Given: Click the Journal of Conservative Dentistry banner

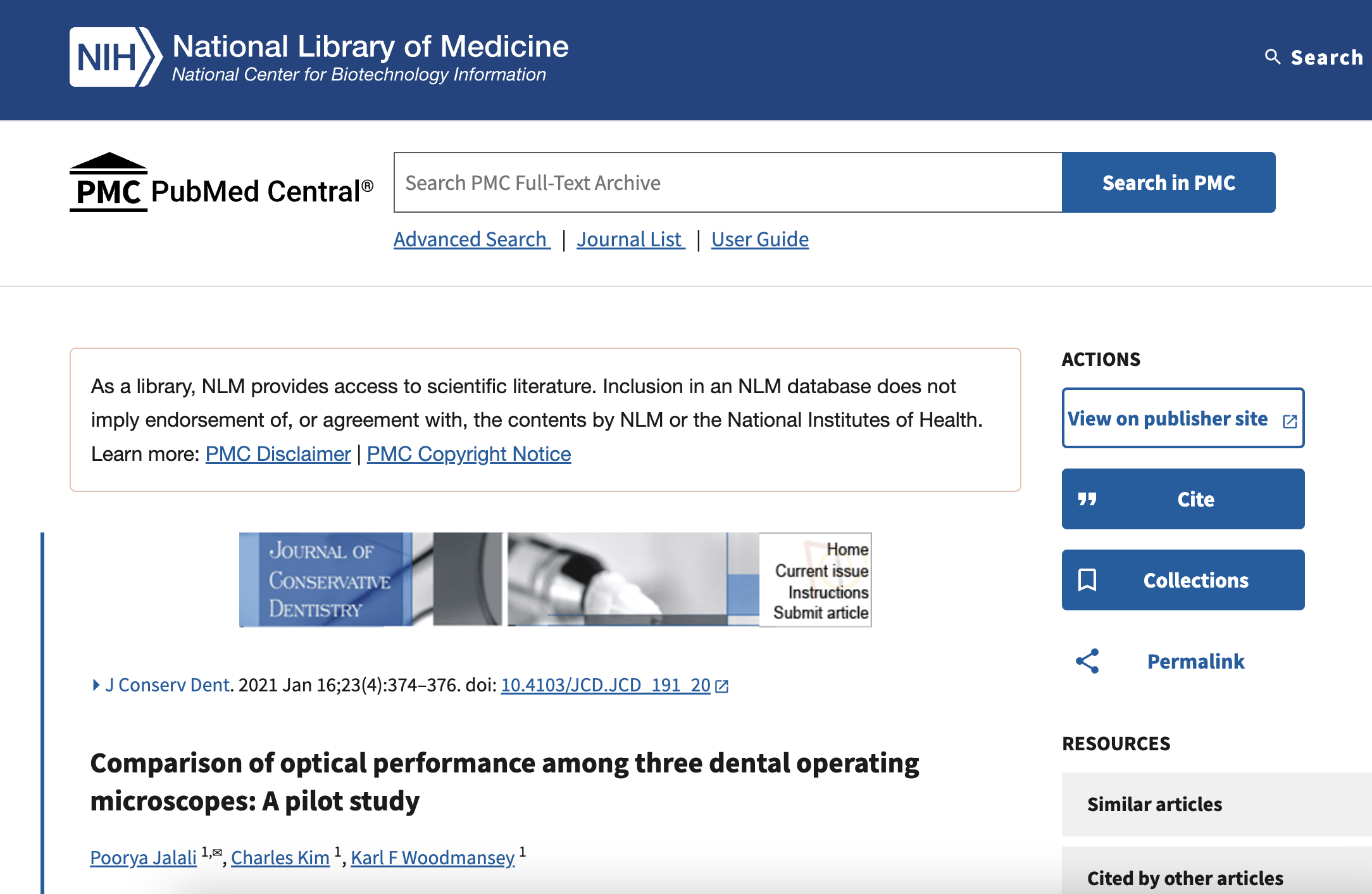Looking at the screenshot, I should (555, 579).
